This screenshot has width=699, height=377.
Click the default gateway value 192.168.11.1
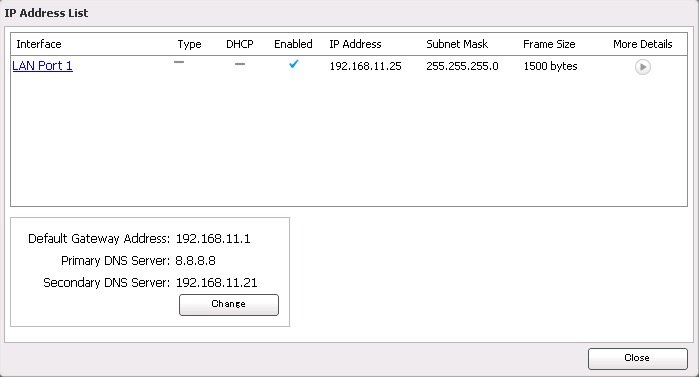tap(213, 239)
